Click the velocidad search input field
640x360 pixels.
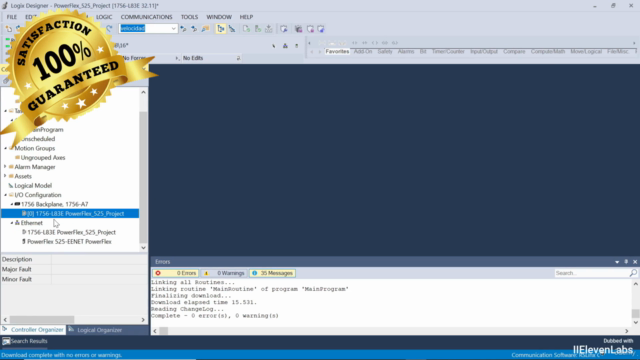144,29
